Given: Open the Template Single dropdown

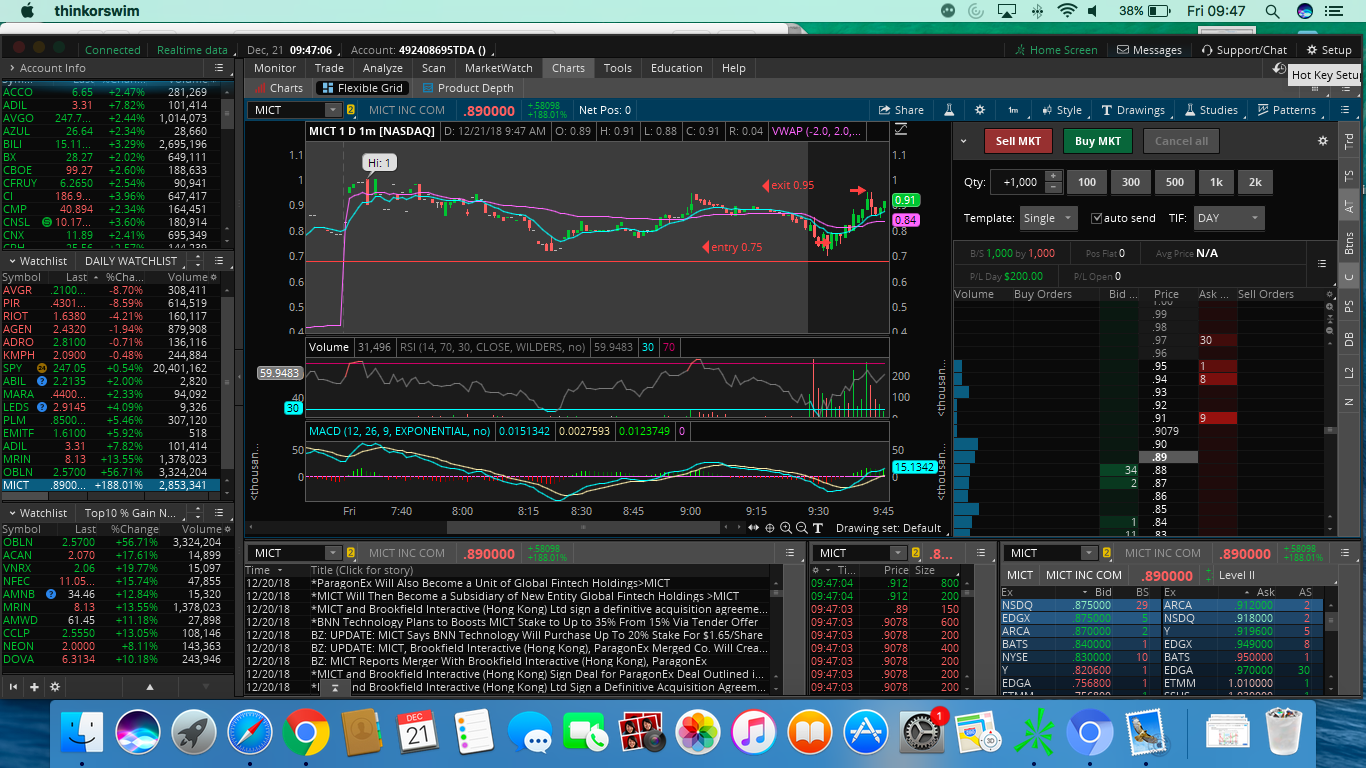Looking at the screenshot, I should pos(1047,218).
